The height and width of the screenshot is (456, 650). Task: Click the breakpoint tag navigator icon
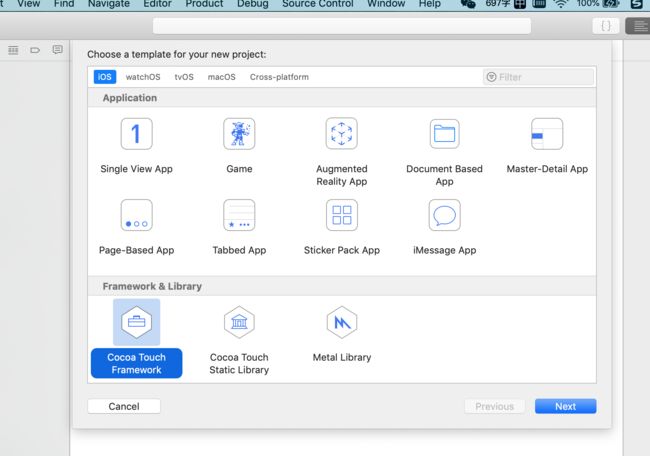point(35,51)
